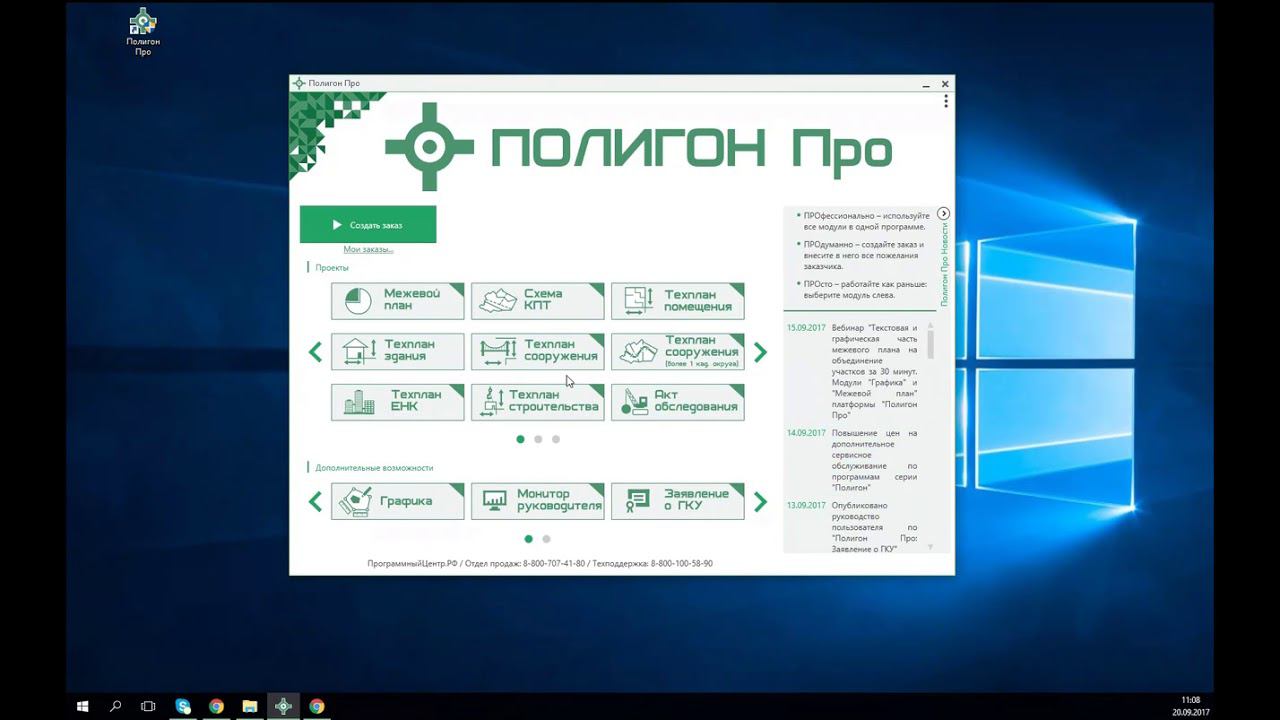Open the Техплан строительства module
This screenshot has height=720, width=1280.
[538, 402]
